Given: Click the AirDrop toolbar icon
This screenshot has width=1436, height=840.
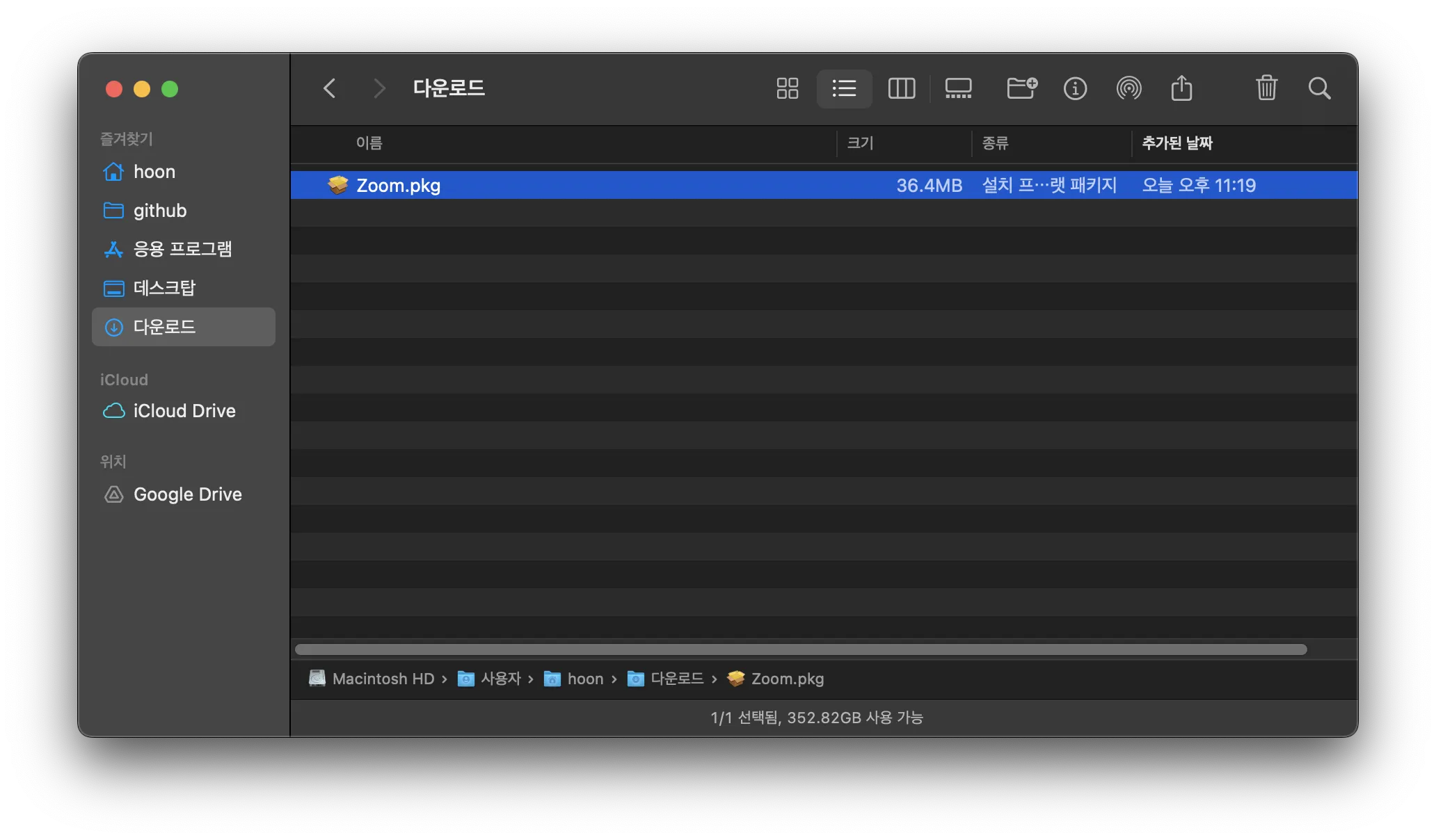Looking at the screenshot, I should click(x=1128, y=88).
